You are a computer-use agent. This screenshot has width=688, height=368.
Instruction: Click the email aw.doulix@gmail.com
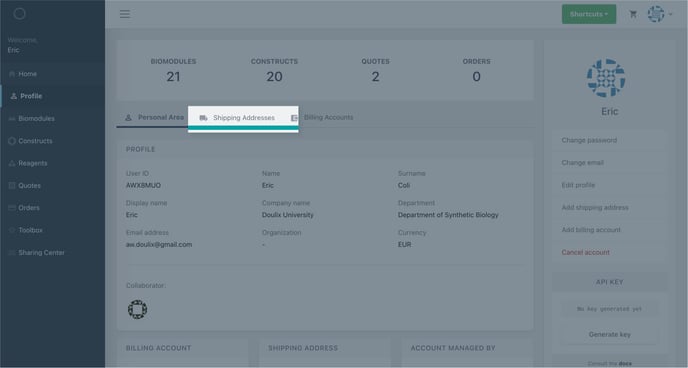point(159,245)
